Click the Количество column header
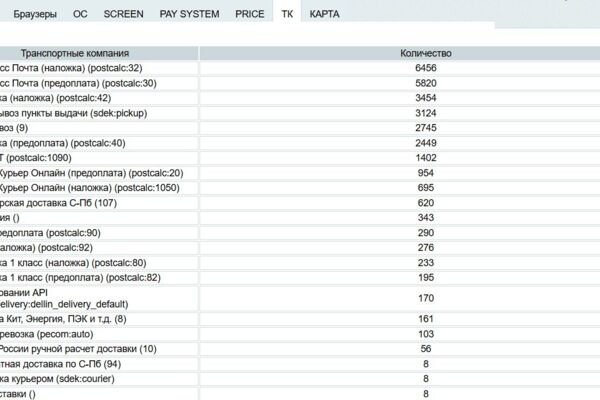This screenshot has width=600, height=400. point(426,53)
